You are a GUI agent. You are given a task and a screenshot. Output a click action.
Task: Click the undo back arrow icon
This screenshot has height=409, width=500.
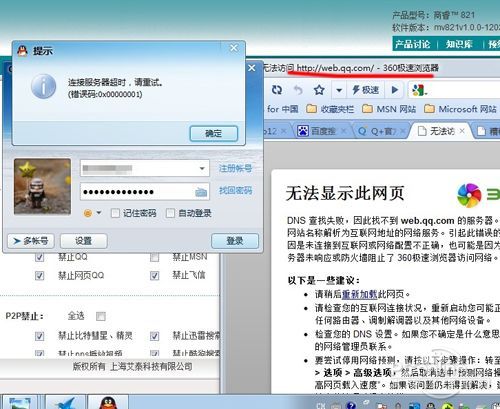coord(298,90)
